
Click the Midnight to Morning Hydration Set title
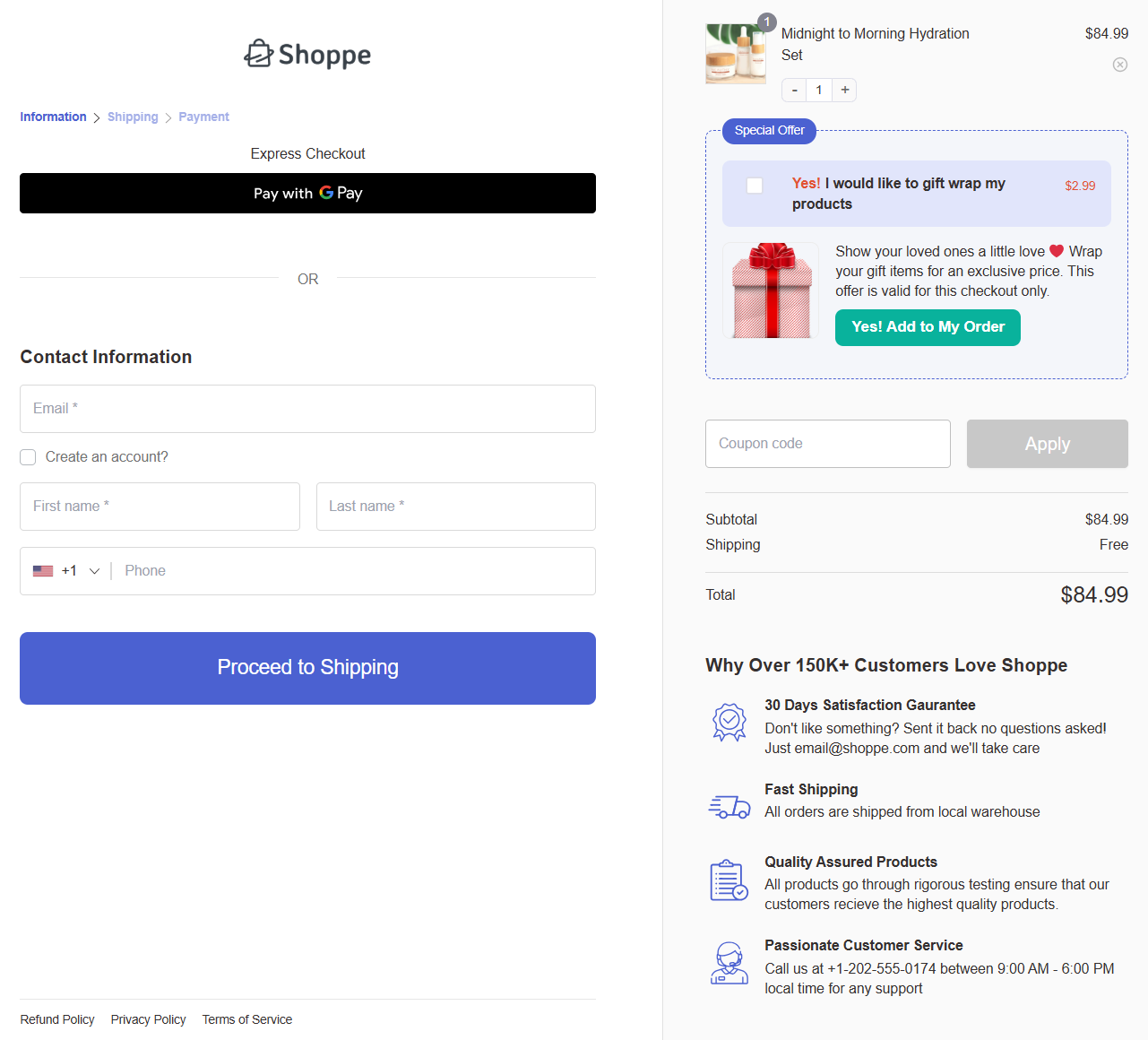(x=876, y=44)
